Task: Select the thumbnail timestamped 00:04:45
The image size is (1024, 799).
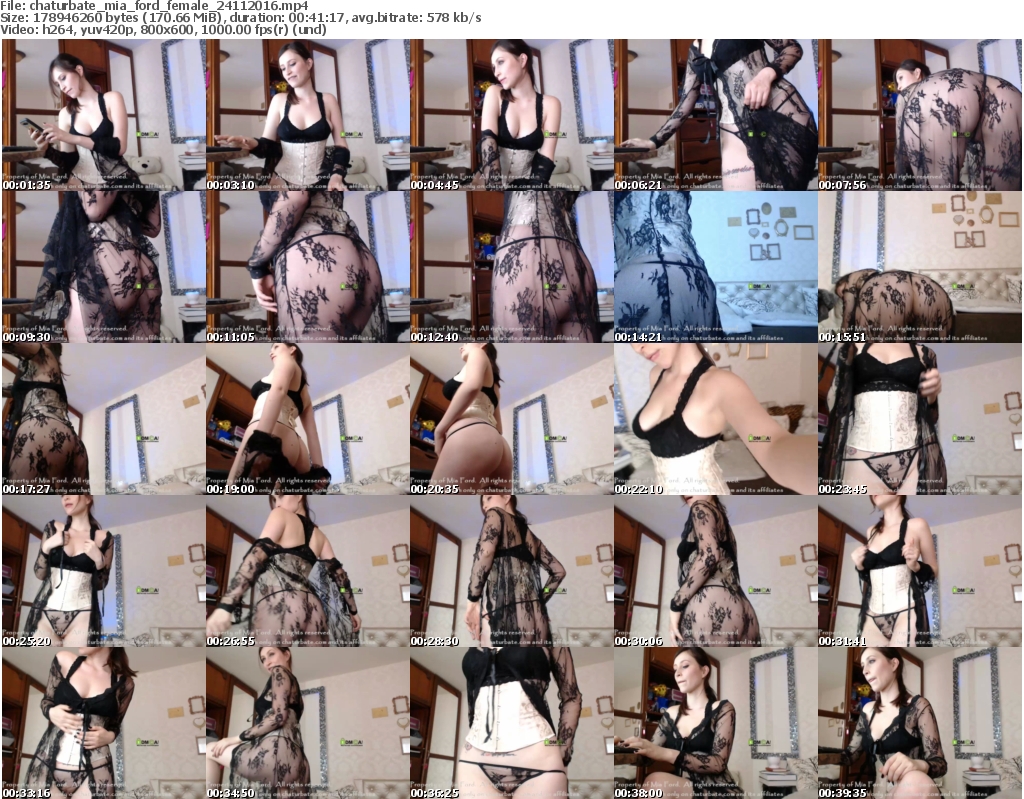Action: [x=511, y=115]
